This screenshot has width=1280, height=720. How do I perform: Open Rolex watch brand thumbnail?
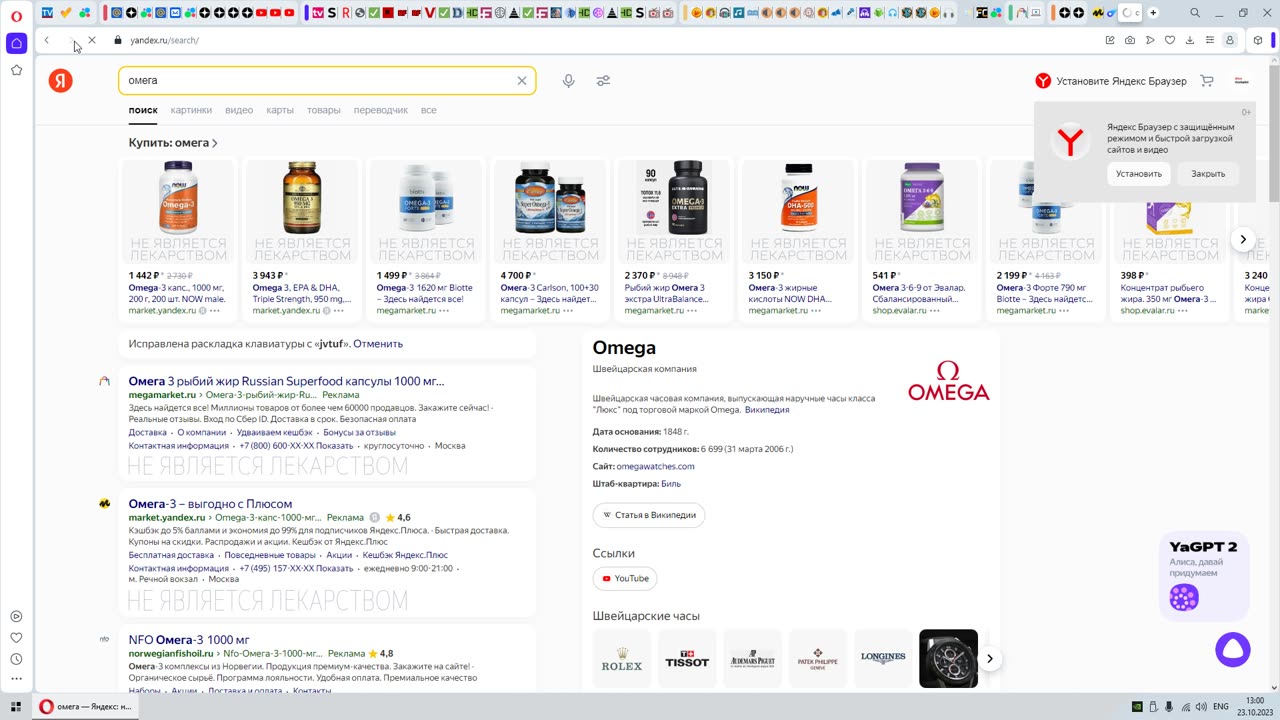622,659
